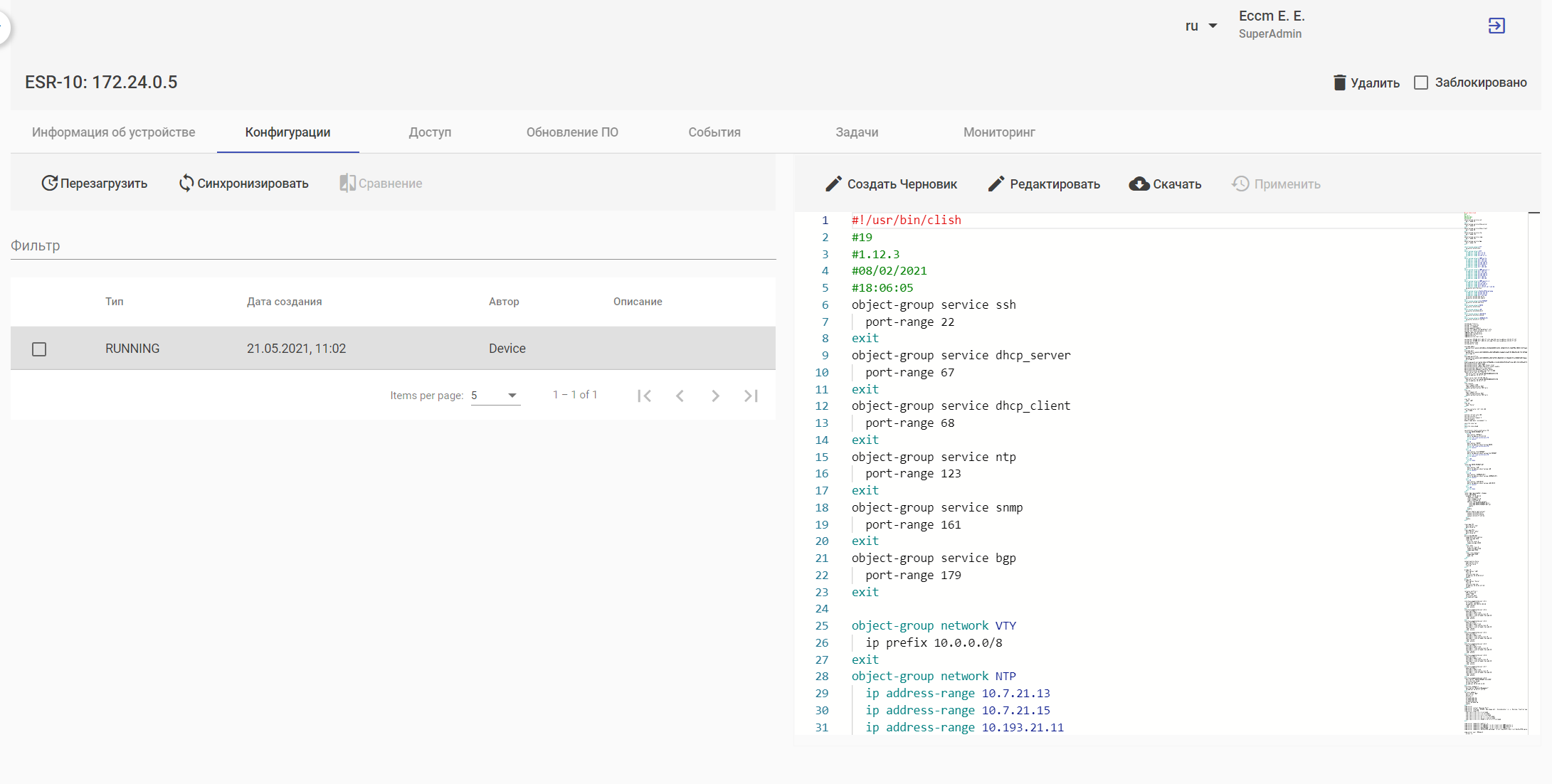Image resolution: width=1552 pixels, height=784 pixels.
Task: Click the Редактировать pencil icon
Action: point(996,184)
